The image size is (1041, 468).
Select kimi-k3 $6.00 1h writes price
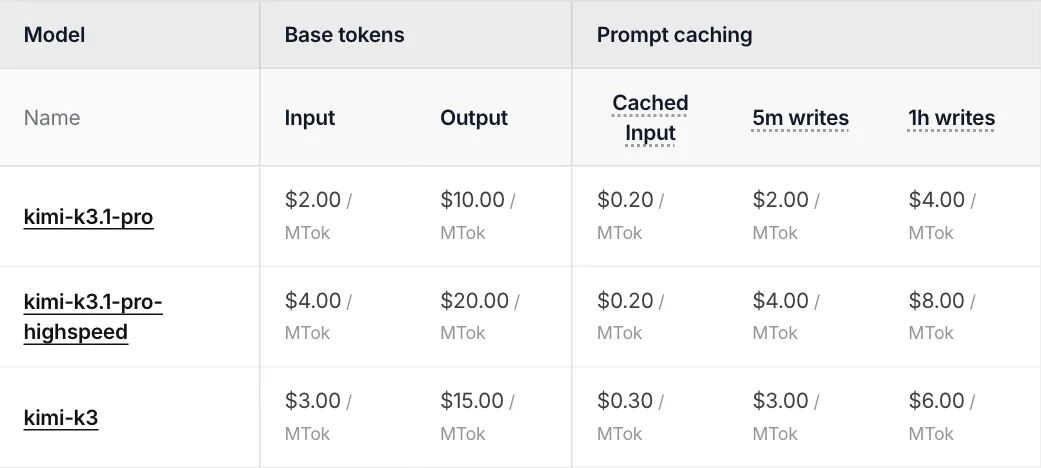click(936, 400)
